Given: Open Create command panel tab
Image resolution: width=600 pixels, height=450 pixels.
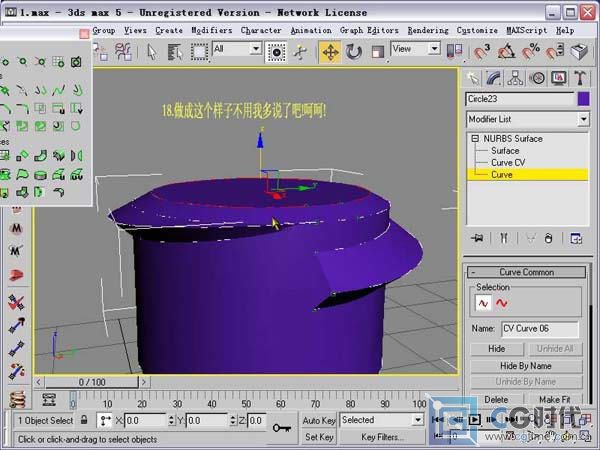Looking at the screenshot, I should 473,79.
